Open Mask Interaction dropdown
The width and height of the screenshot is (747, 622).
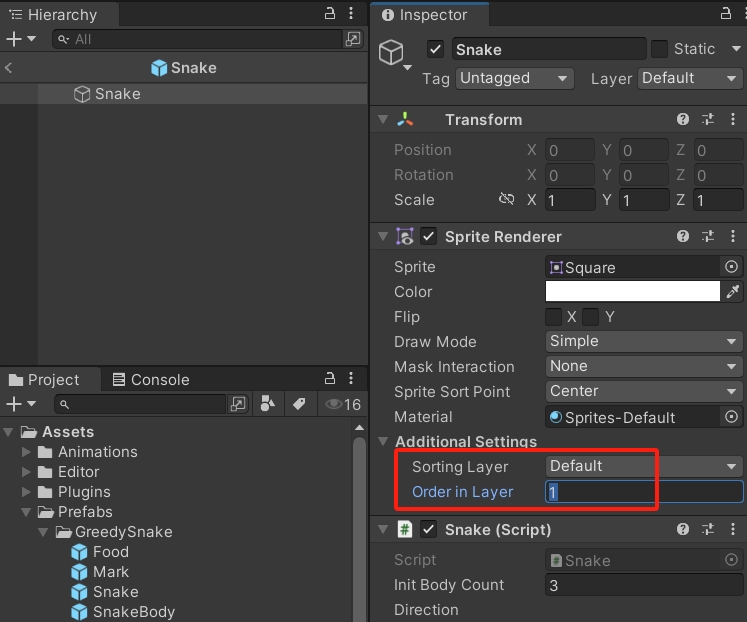tap(644, 366)
